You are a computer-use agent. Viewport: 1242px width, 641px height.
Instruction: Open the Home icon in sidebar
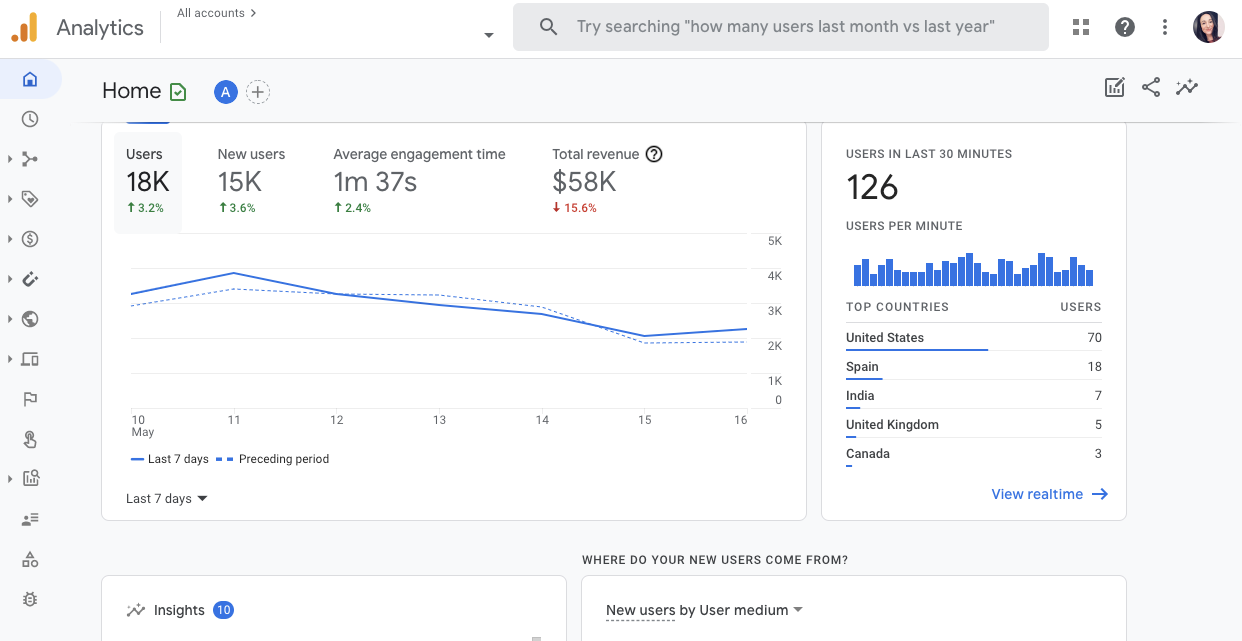pos(30,79)
